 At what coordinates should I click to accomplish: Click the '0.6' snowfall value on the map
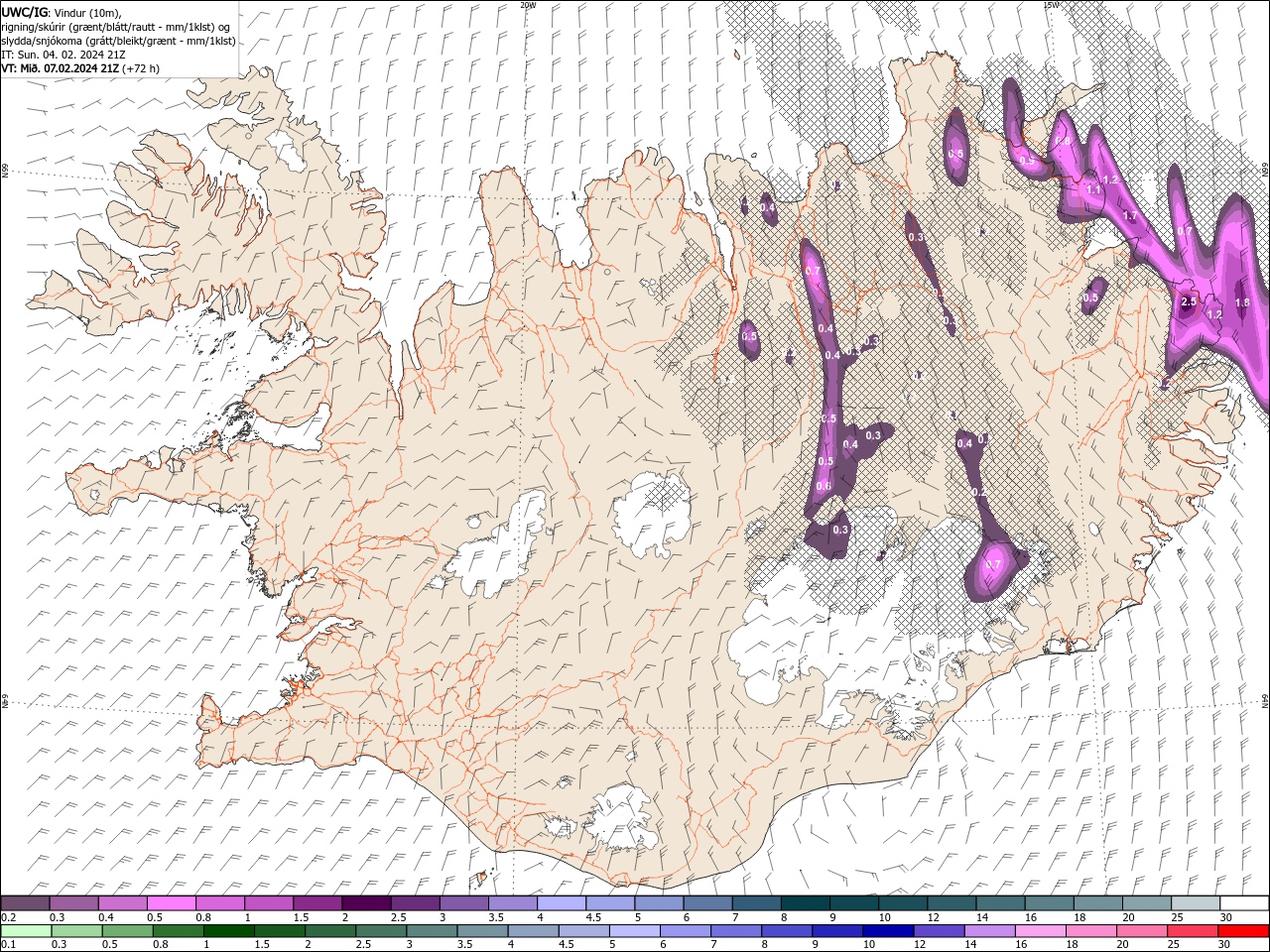coord(824,486)
